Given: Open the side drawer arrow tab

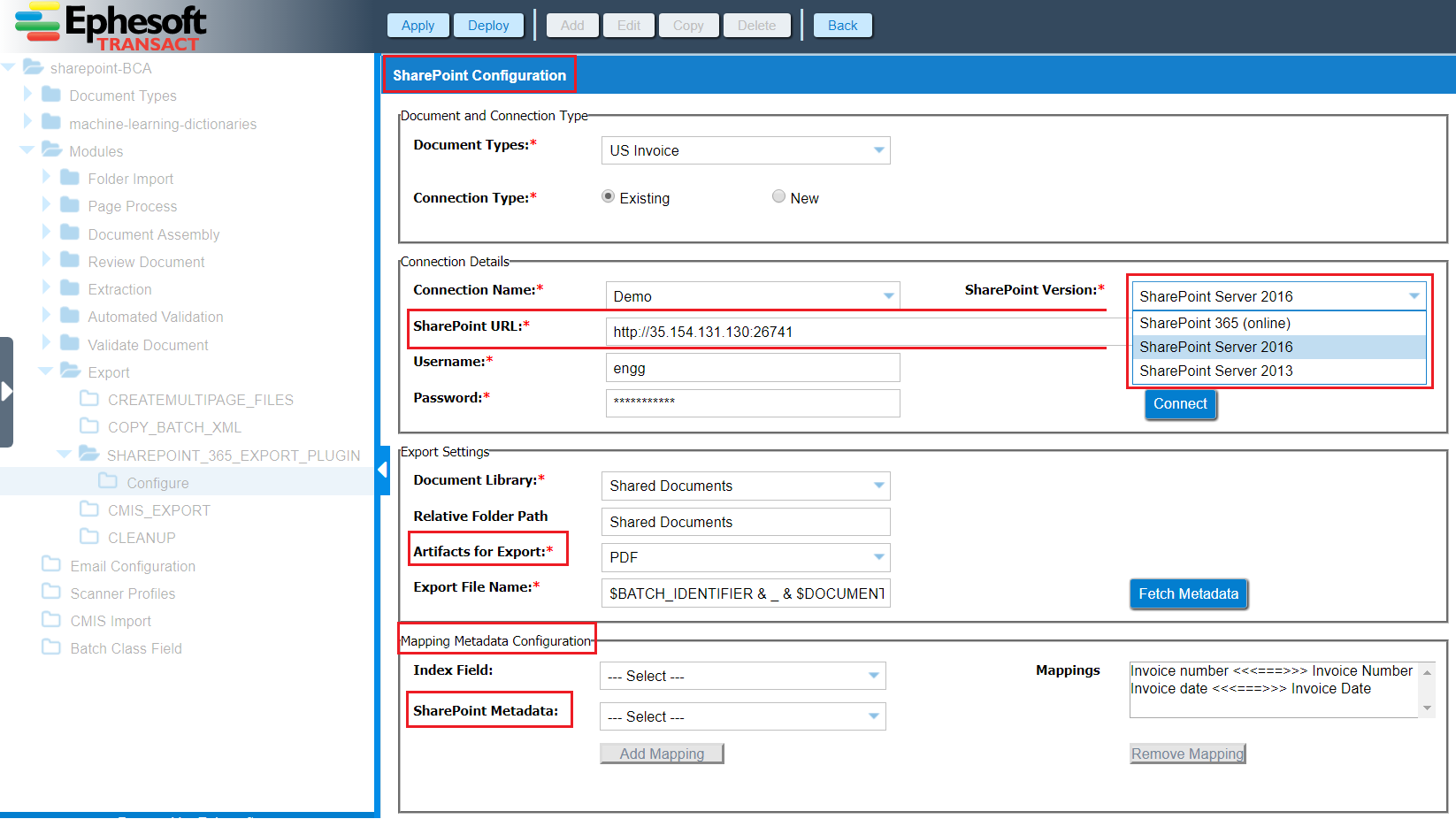Looking at the screenshot, I should coord(6,392).
